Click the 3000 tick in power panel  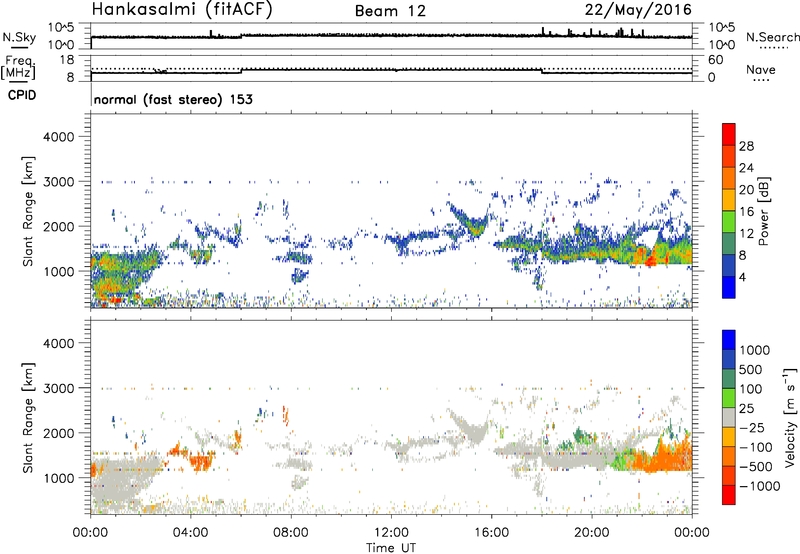[x=58, y=182]
